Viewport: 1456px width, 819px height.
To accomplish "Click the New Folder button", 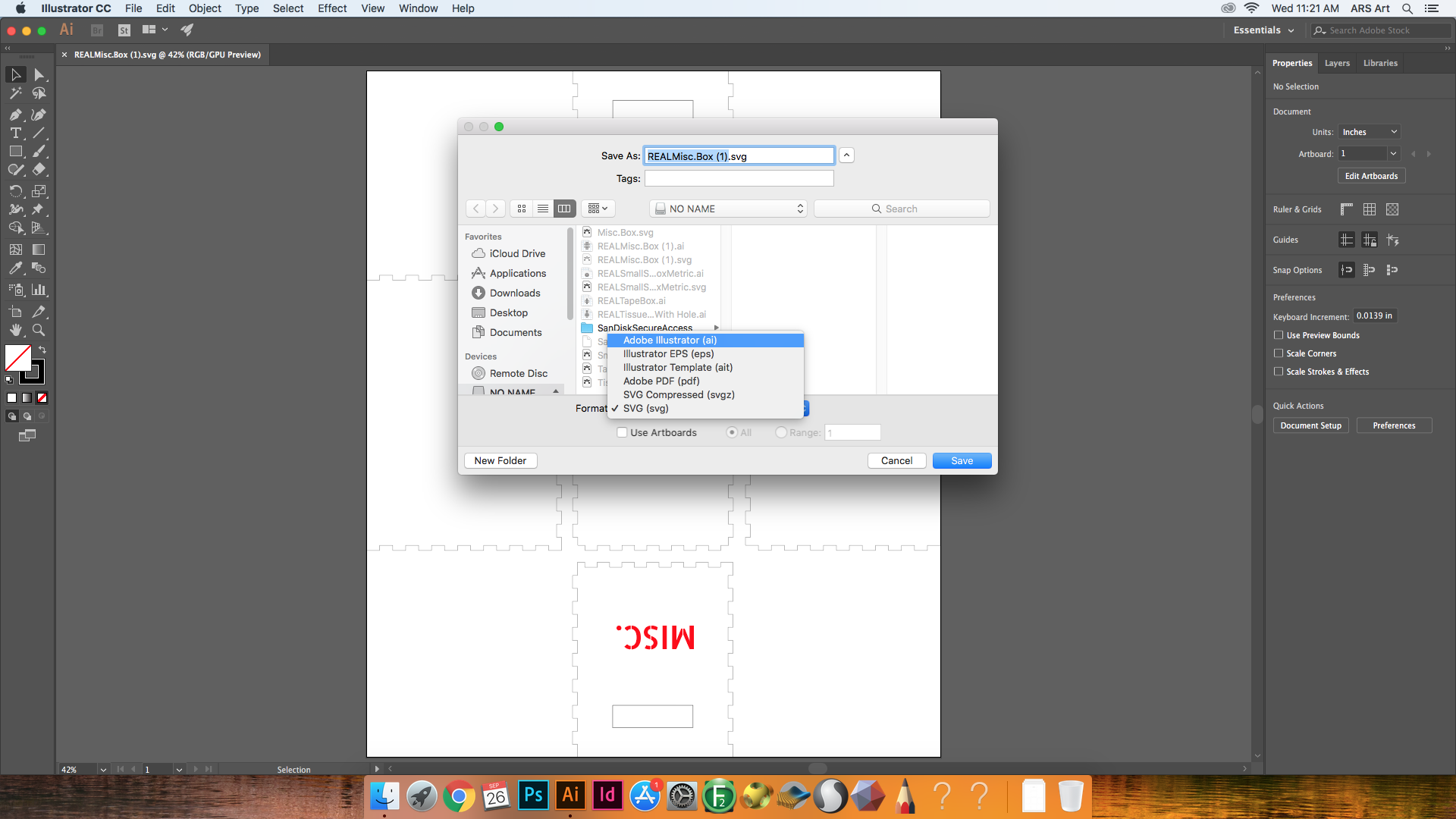I will [x=500, y=460].
